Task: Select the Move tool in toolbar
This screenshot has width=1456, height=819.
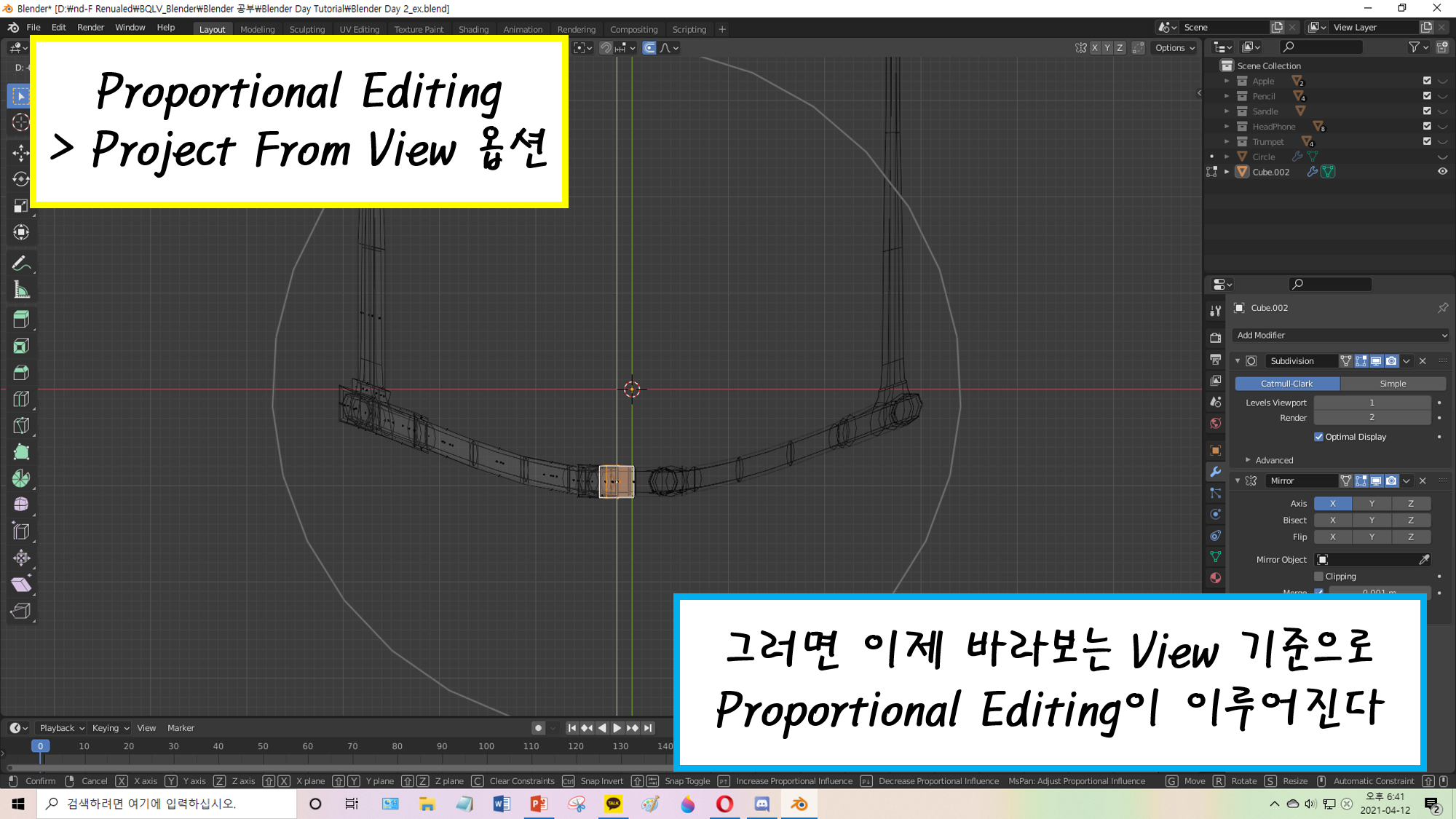Action: click(x=20, y=152)
